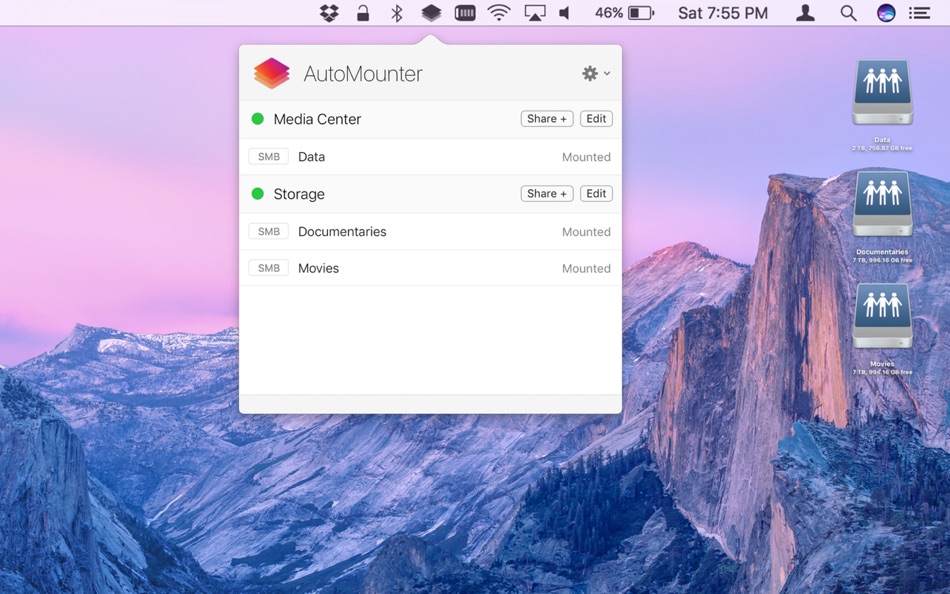The image size is (950, 594).
Task: Click Edit for Storage
Action: [596, 193]
